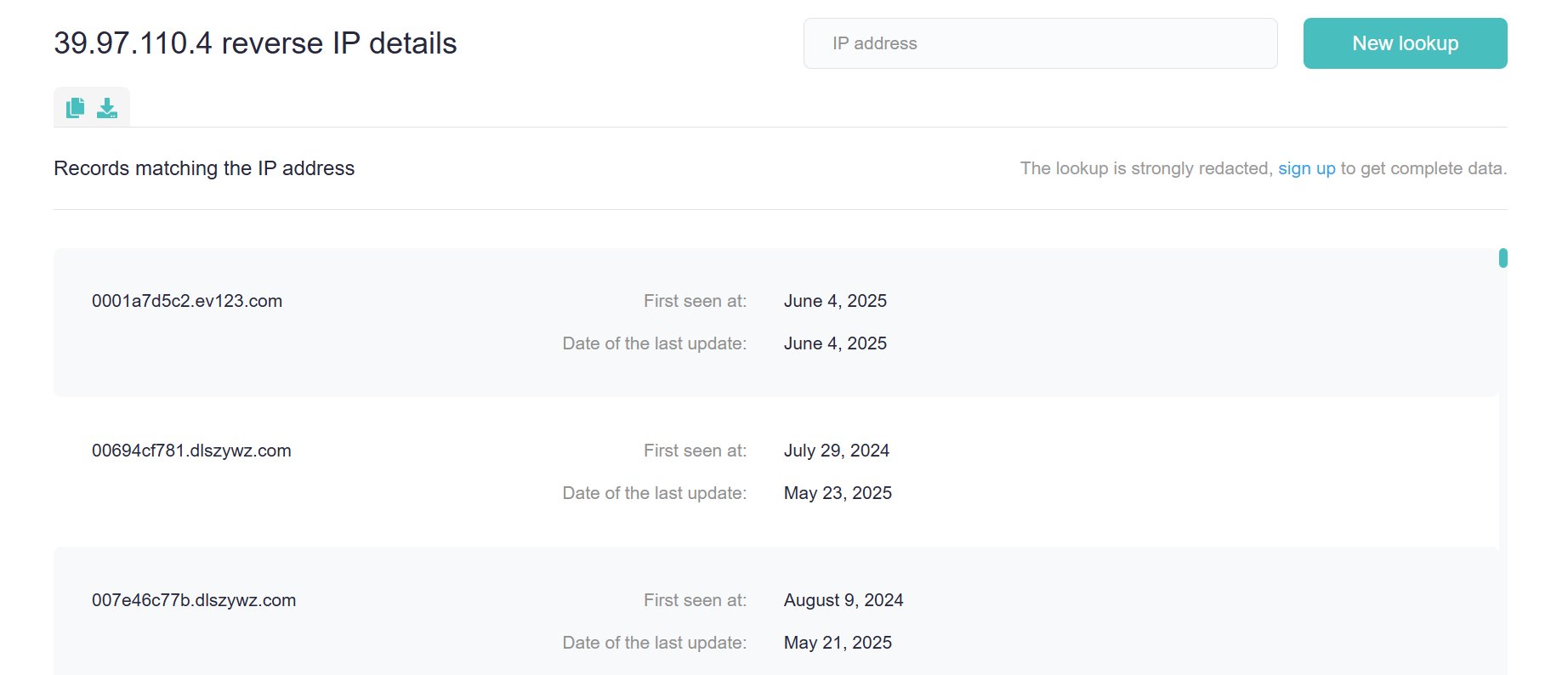Select the 007e46c77b.dlszywz.com domain entry

tap(194, 600)
